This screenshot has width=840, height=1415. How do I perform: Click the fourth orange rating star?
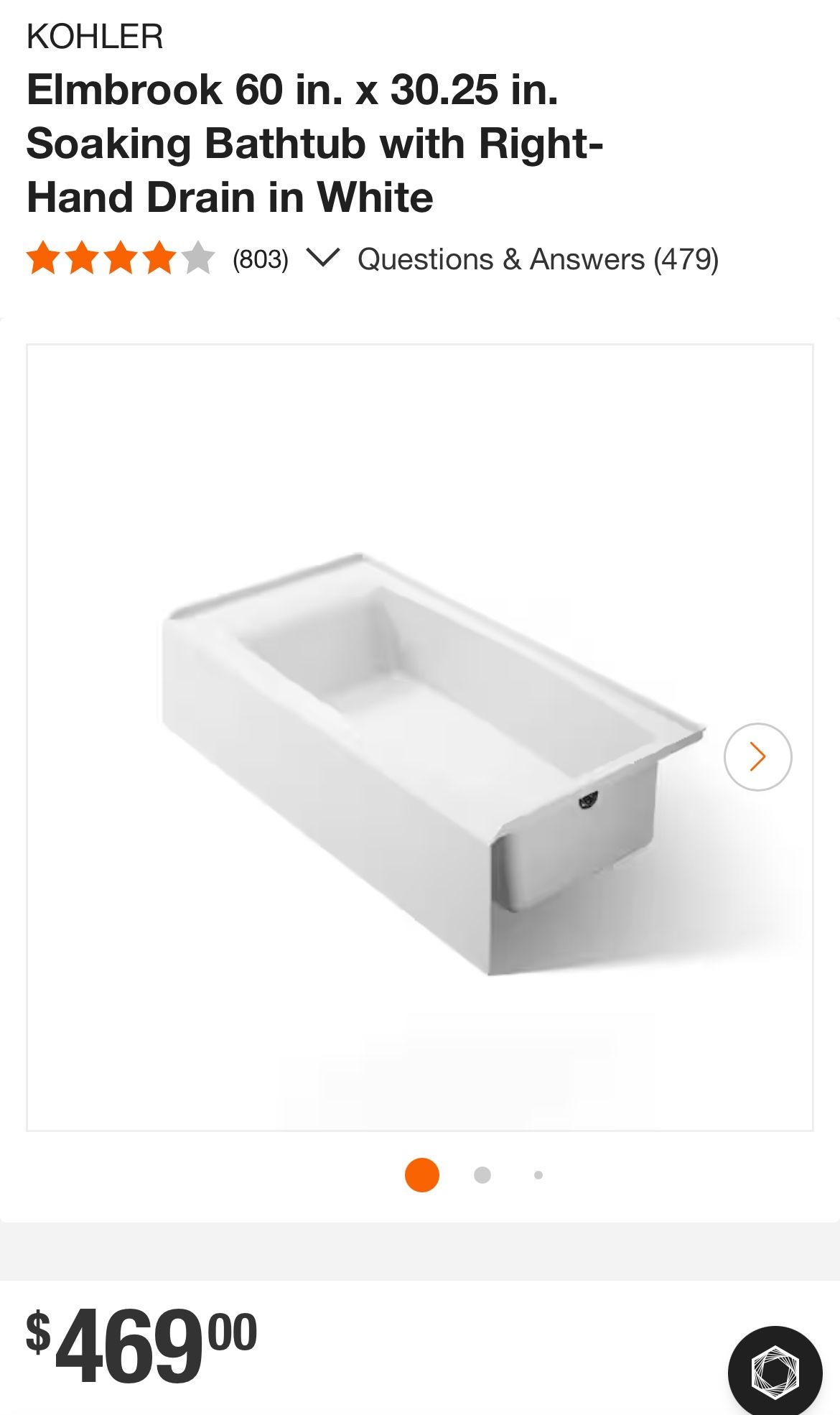click(159, 258)
